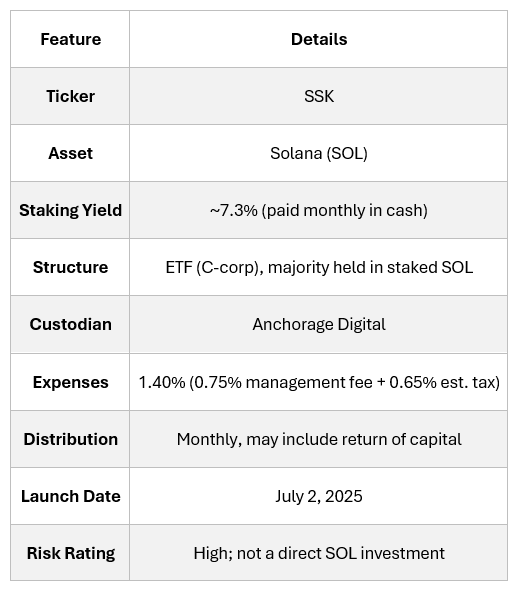Select the Ticker row label

pos(70,96)
